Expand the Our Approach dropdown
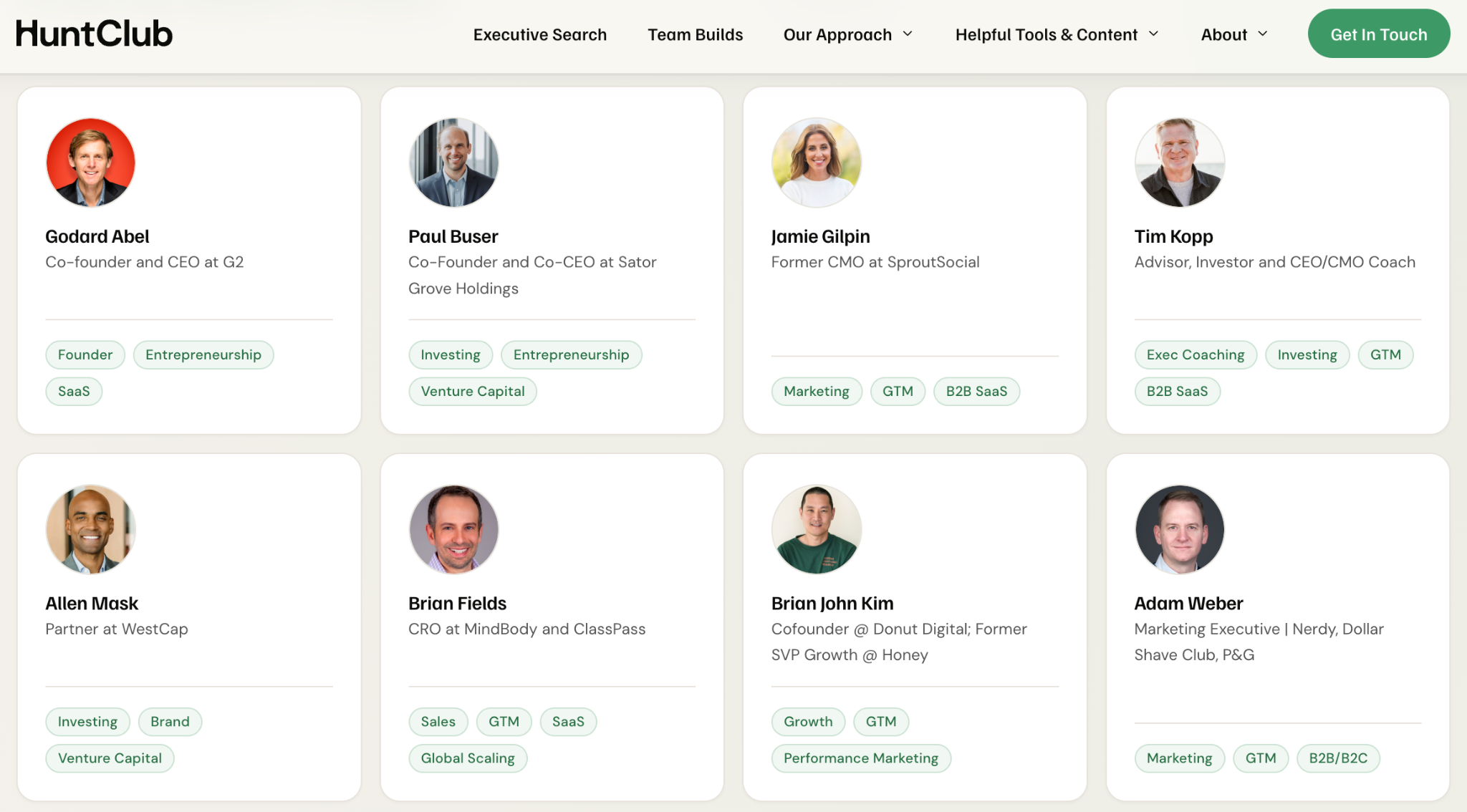Screen dimensions: 1467x812 (848, 34)
